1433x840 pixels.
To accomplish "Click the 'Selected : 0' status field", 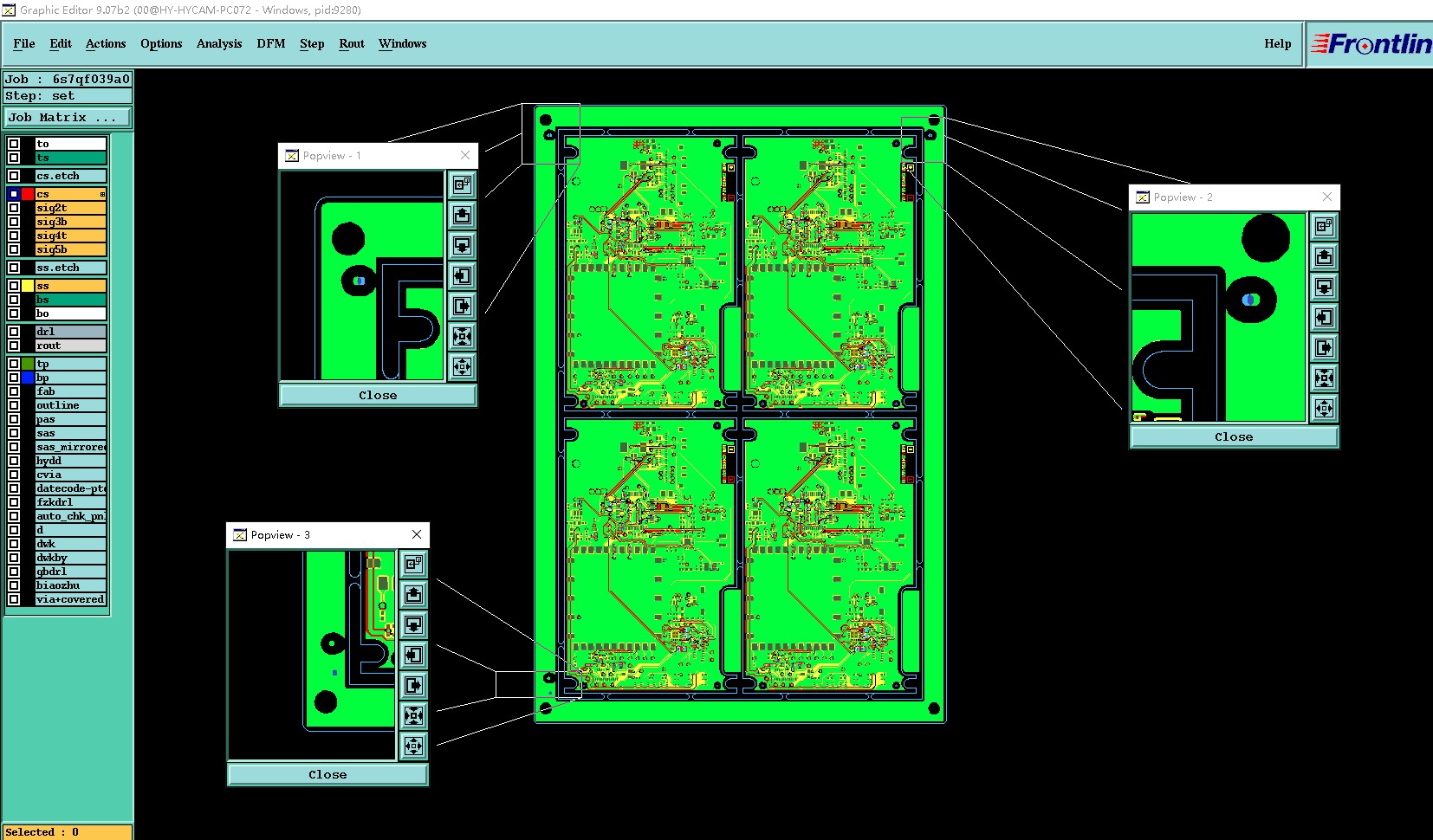I will [x=67, y=832].
